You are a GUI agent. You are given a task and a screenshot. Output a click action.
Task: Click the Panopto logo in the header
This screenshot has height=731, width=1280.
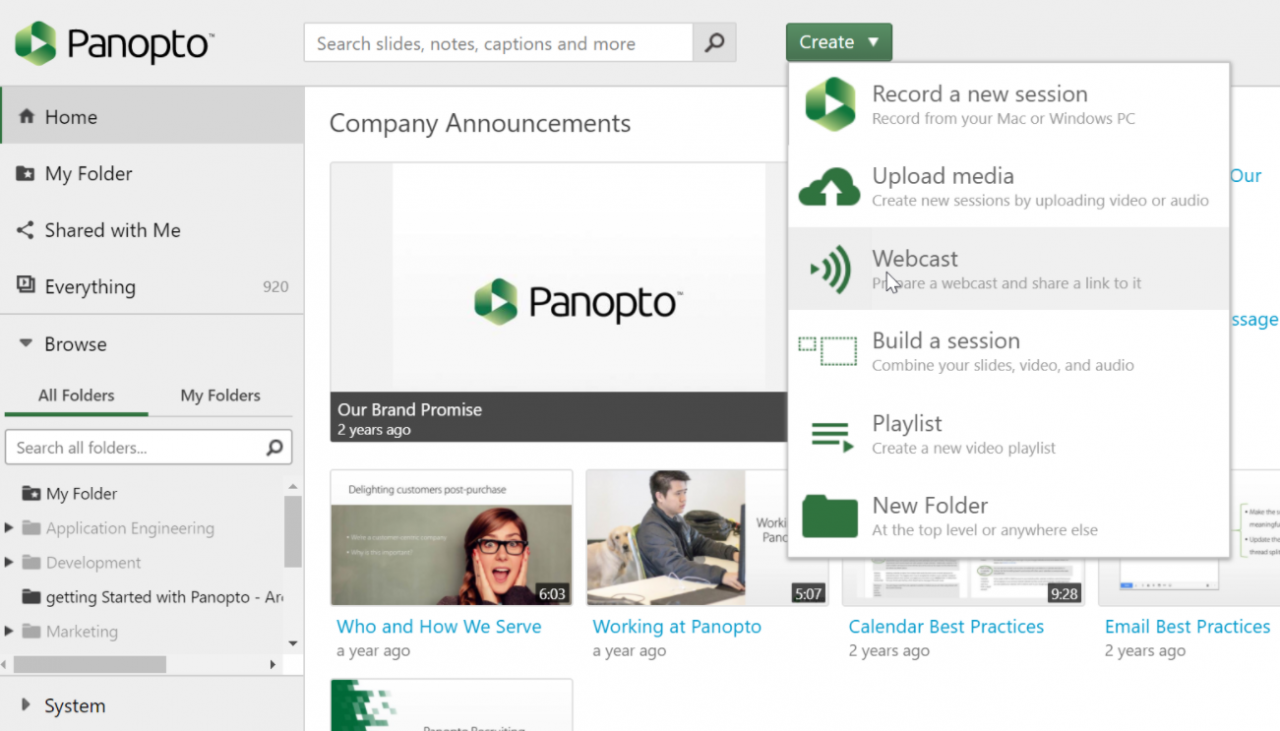coord(114,43)
